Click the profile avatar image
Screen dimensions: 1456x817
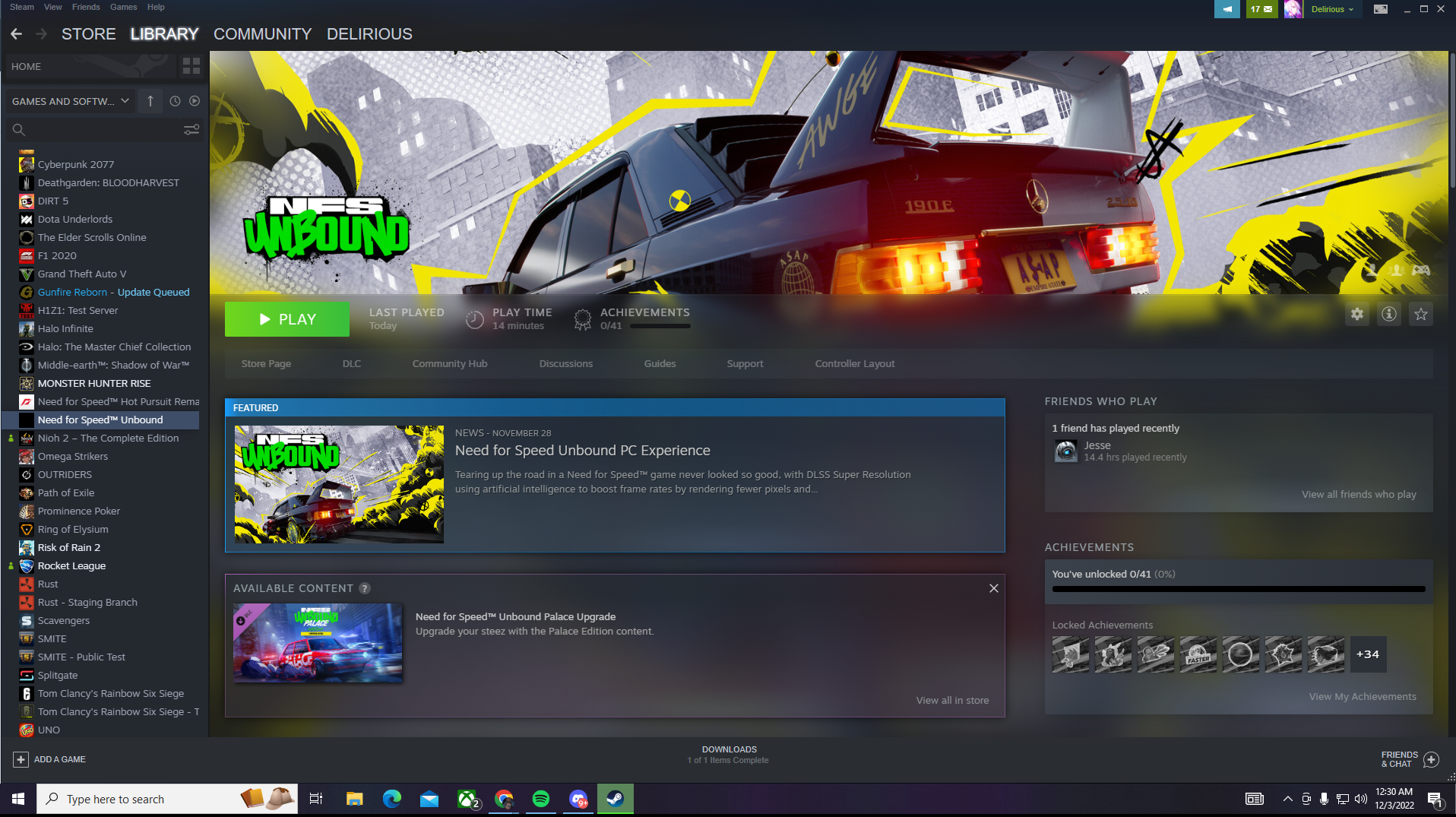(1293, 9)
